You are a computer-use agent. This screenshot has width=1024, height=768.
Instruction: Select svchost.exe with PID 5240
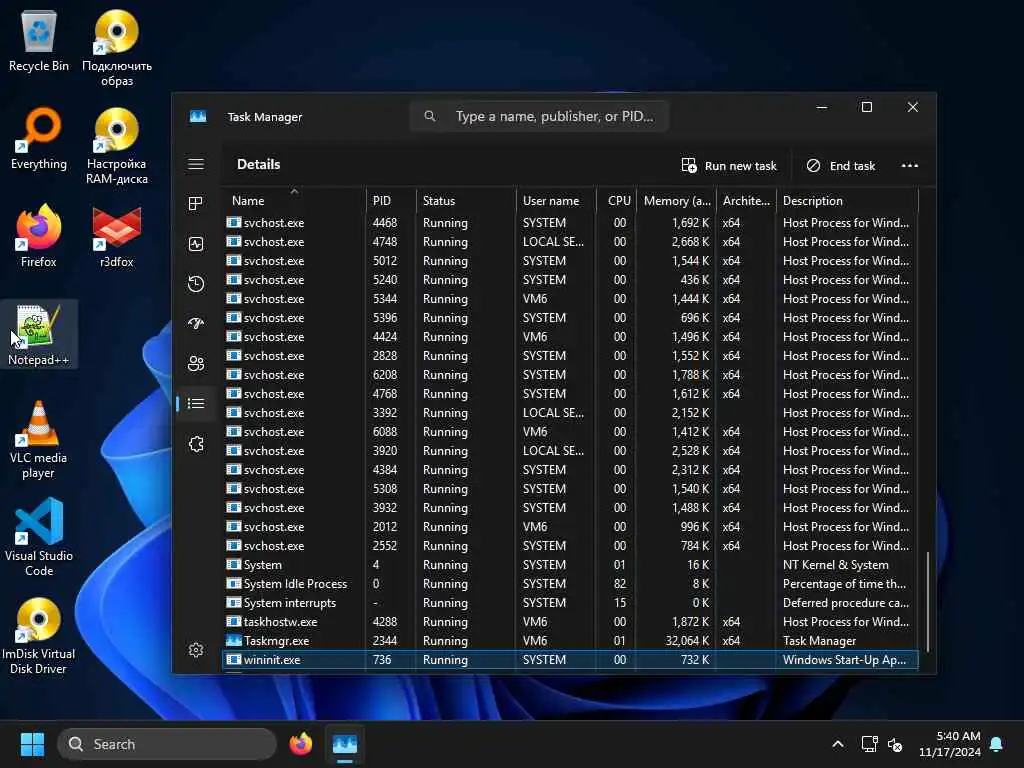pos(570,280)
